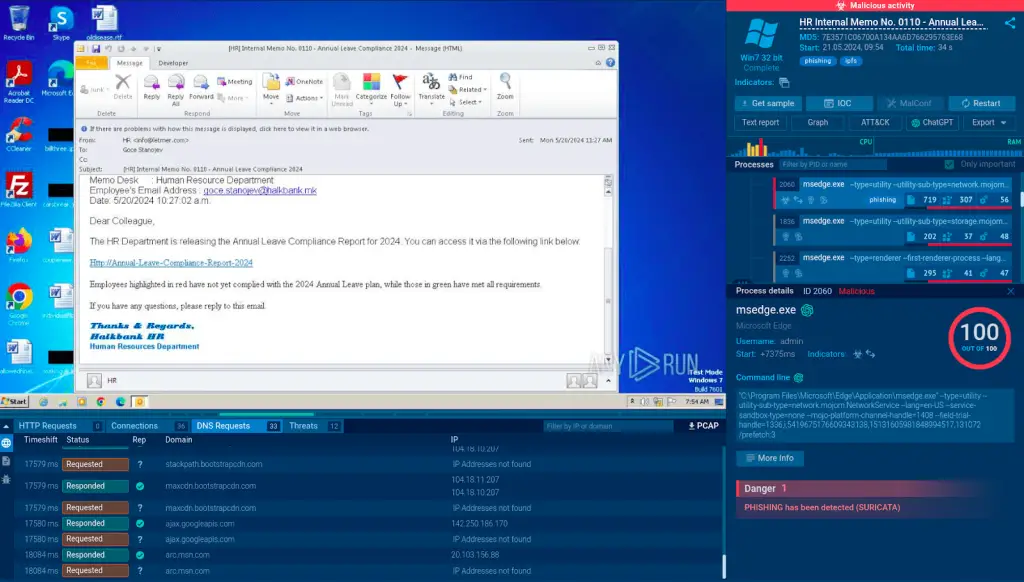Switch to the Connections tab
Viewport: 1024px width, 582px height.
148,426
